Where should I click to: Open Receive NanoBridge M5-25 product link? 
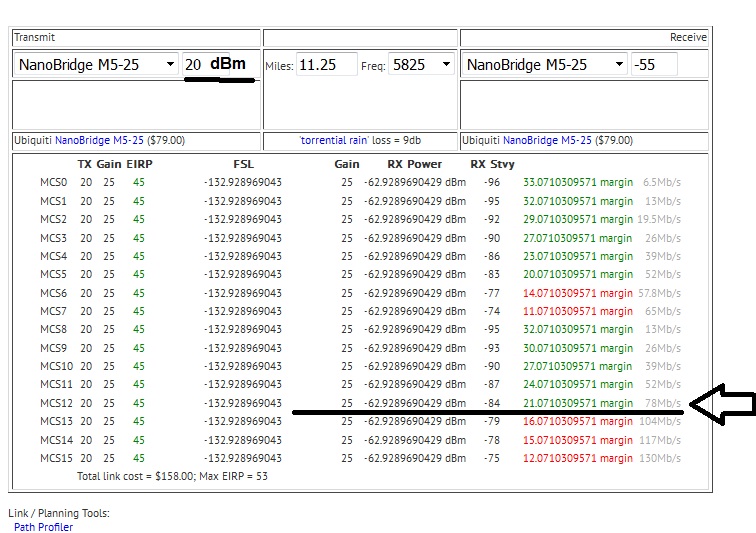tap(547, 140)
